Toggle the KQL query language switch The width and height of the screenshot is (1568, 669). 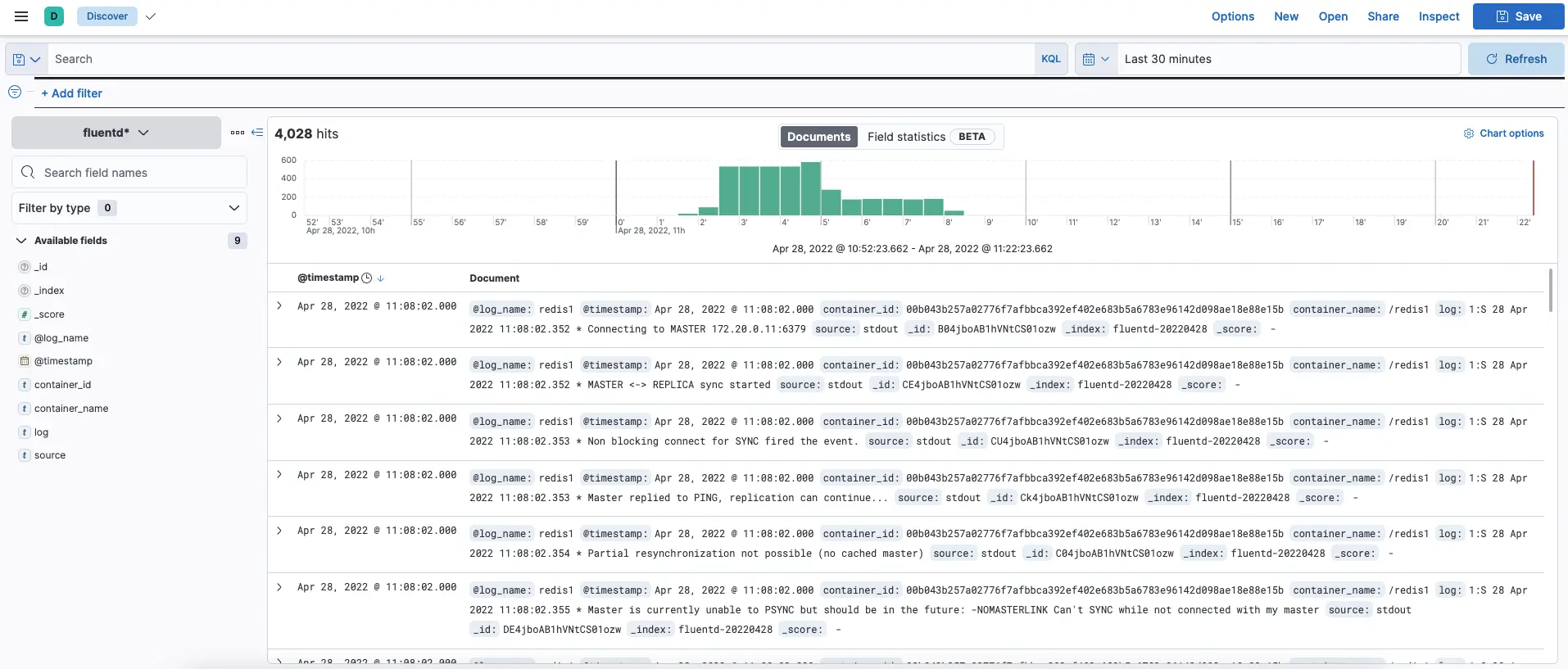pos(1051,59)
